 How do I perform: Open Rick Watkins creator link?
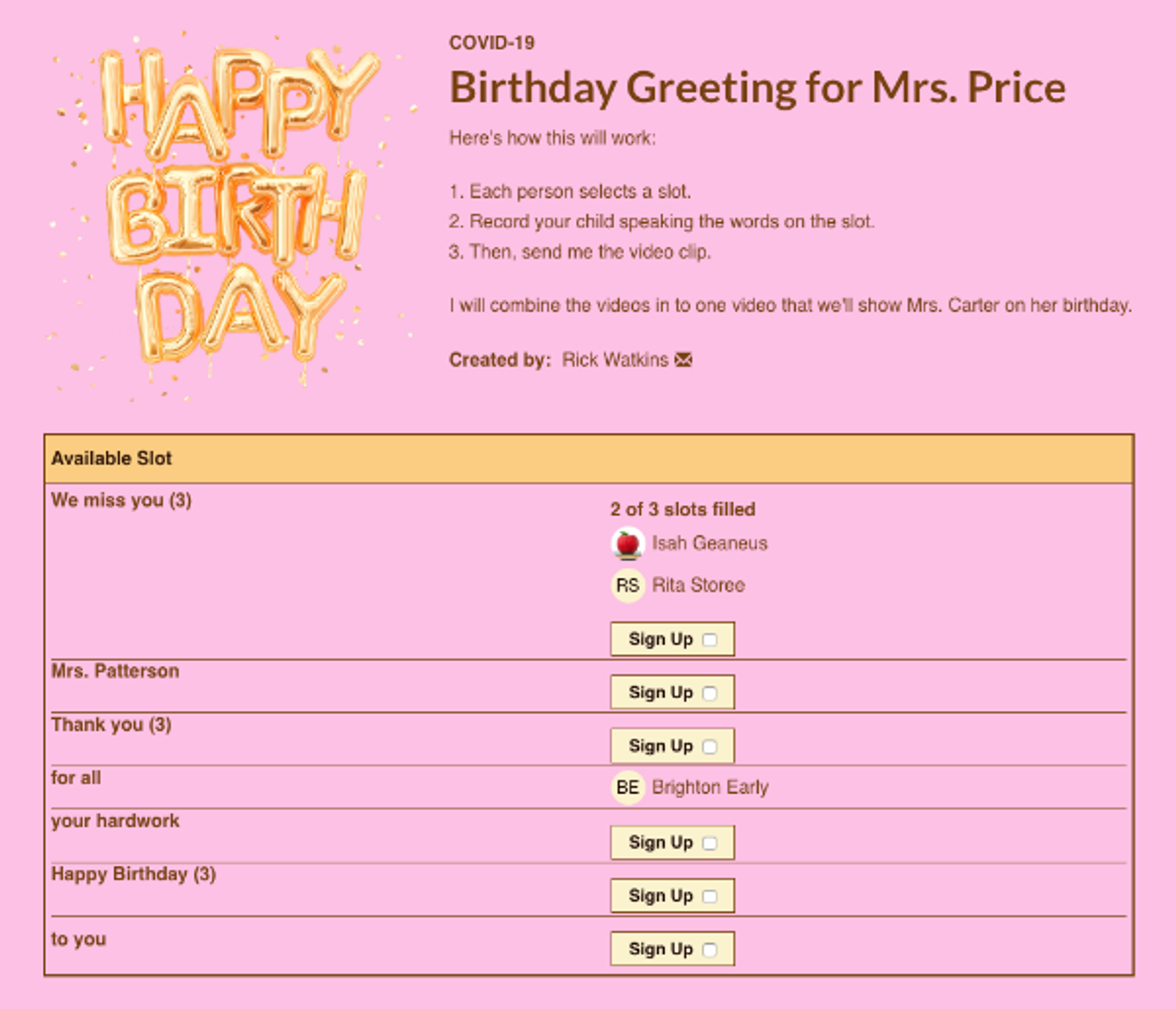[615, 359]
